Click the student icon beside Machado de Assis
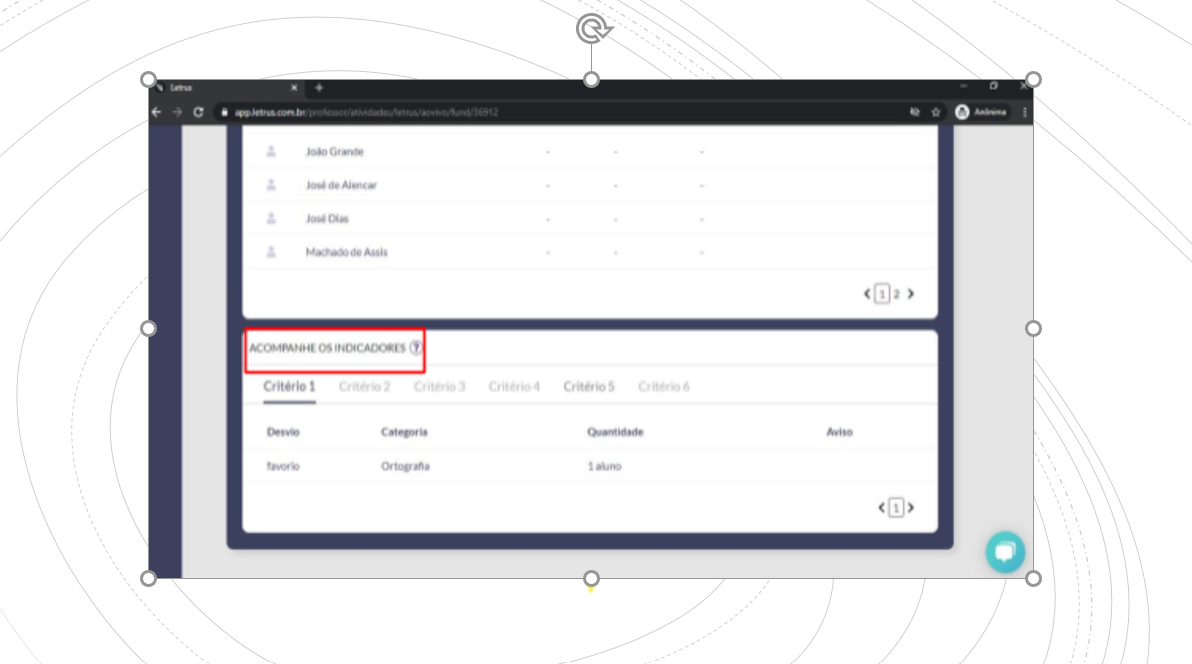1192x664 pixels. click(271, 252)
